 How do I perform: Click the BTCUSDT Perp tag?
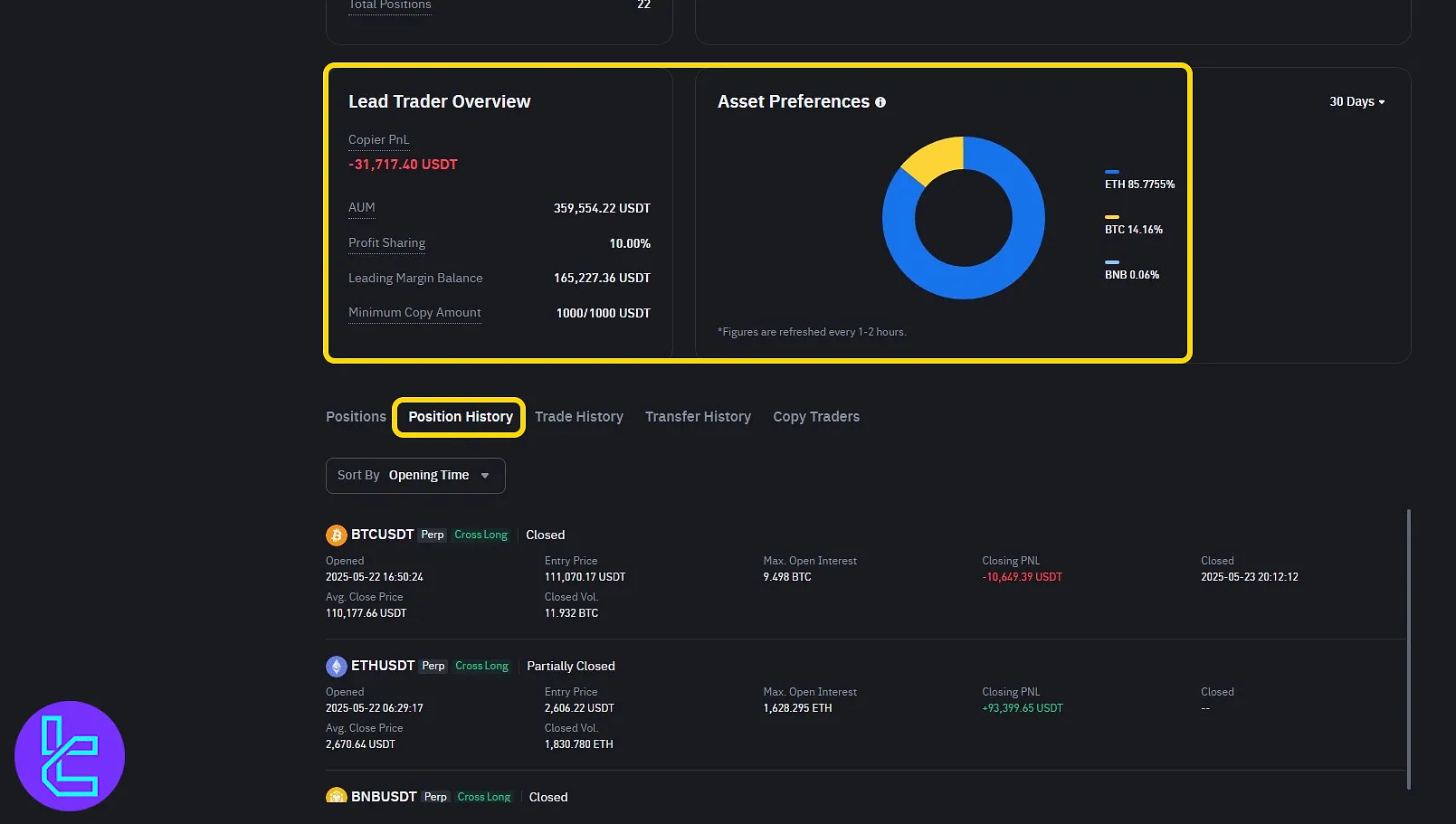(433, 535)
